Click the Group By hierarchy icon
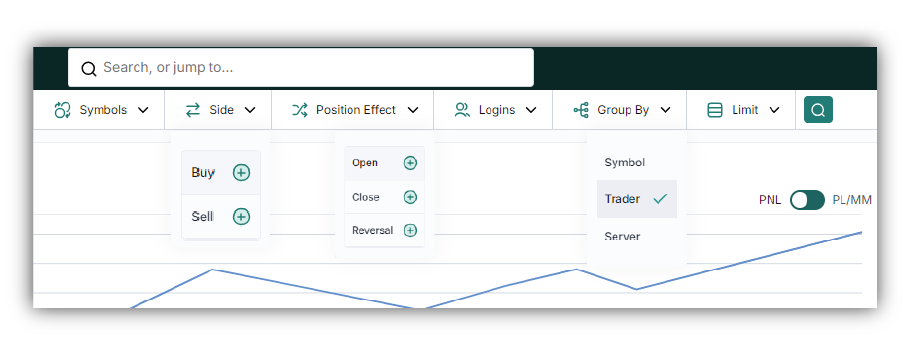Image resolution: width=914 pixels, height=360 pixels. pos(581,110)
